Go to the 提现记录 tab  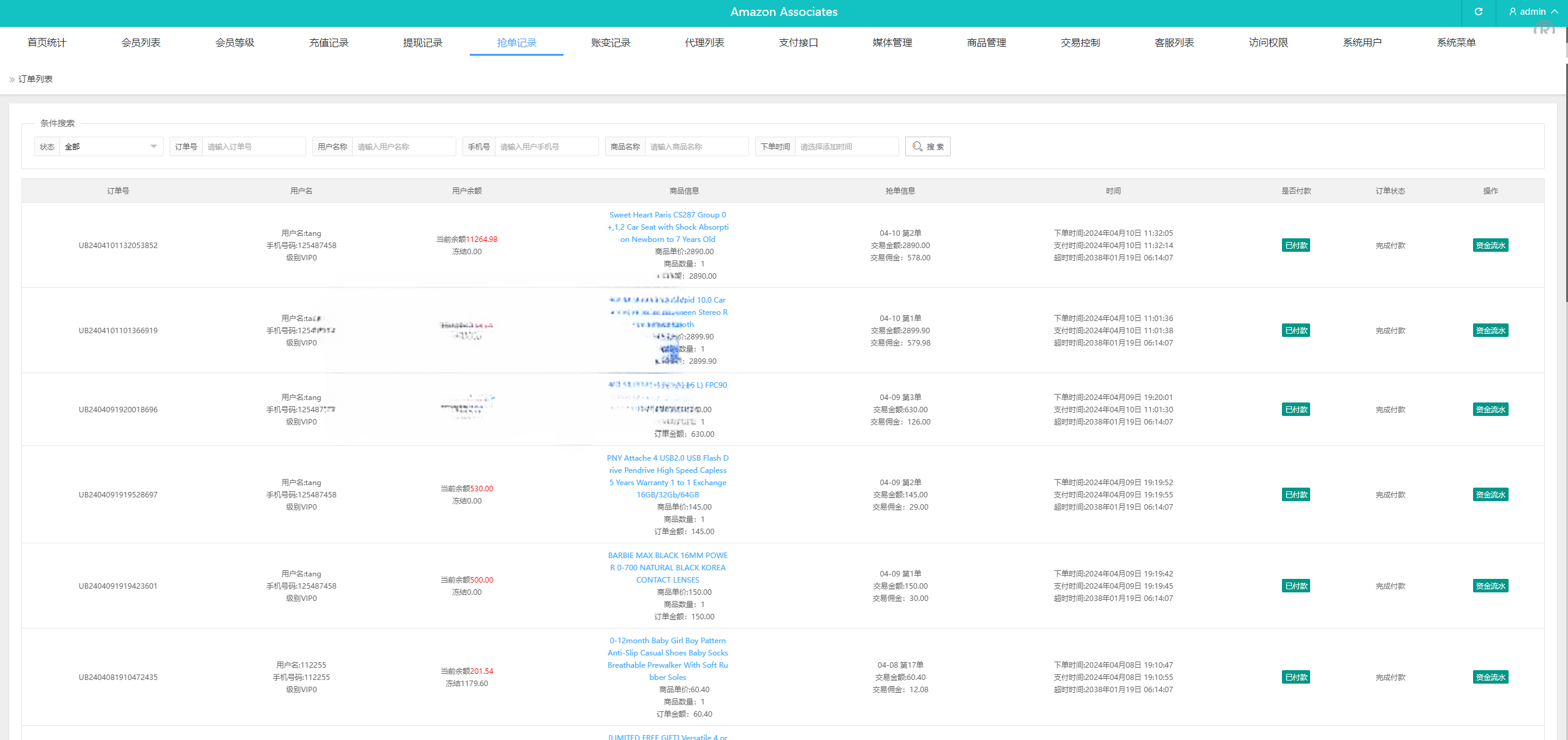tap(423, 42)
